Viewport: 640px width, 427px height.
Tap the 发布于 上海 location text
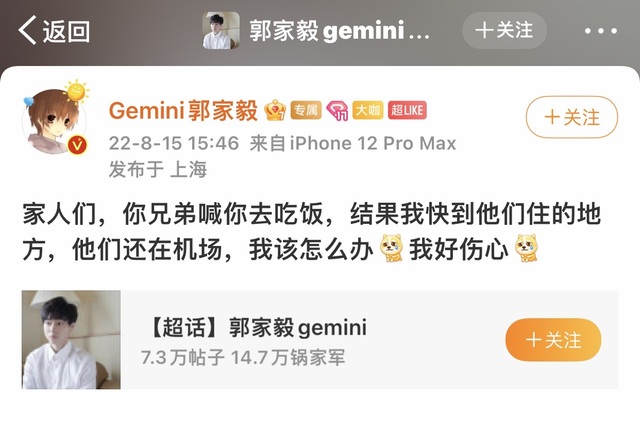point(158,169)
